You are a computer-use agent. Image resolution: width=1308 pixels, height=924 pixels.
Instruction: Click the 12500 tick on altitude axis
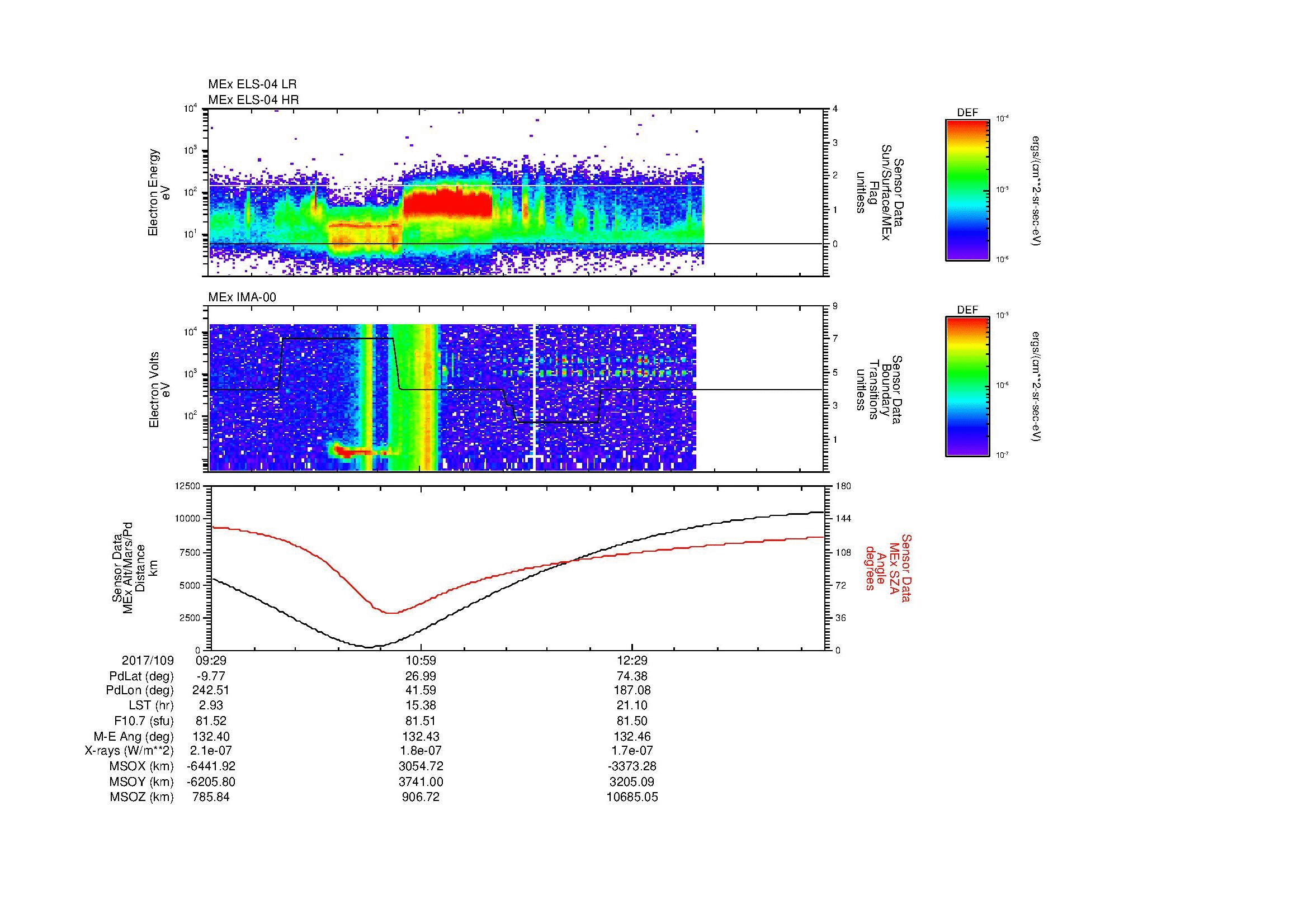coord(188,486)
